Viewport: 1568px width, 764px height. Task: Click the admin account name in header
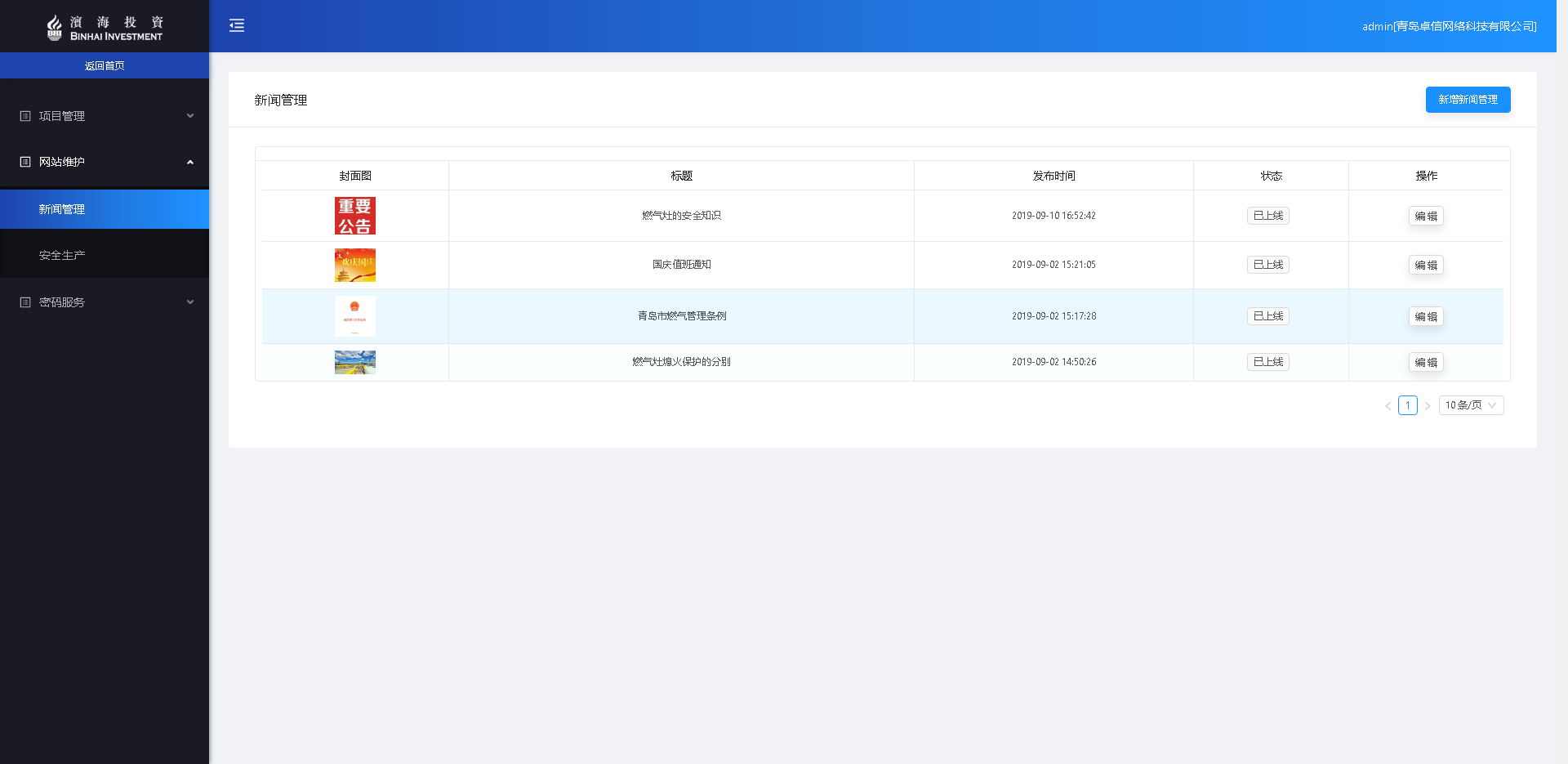1450,26
